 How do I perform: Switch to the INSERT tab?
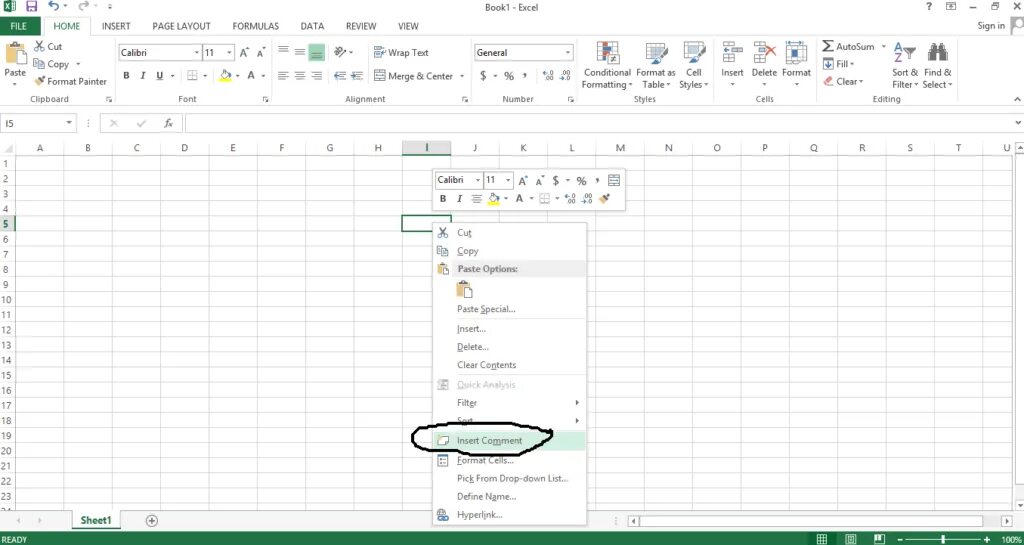[116, 26]
